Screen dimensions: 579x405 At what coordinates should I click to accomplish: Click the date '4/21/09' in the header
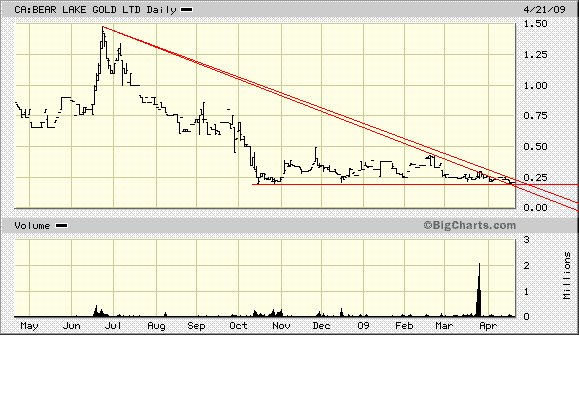[x=544, y=10]
